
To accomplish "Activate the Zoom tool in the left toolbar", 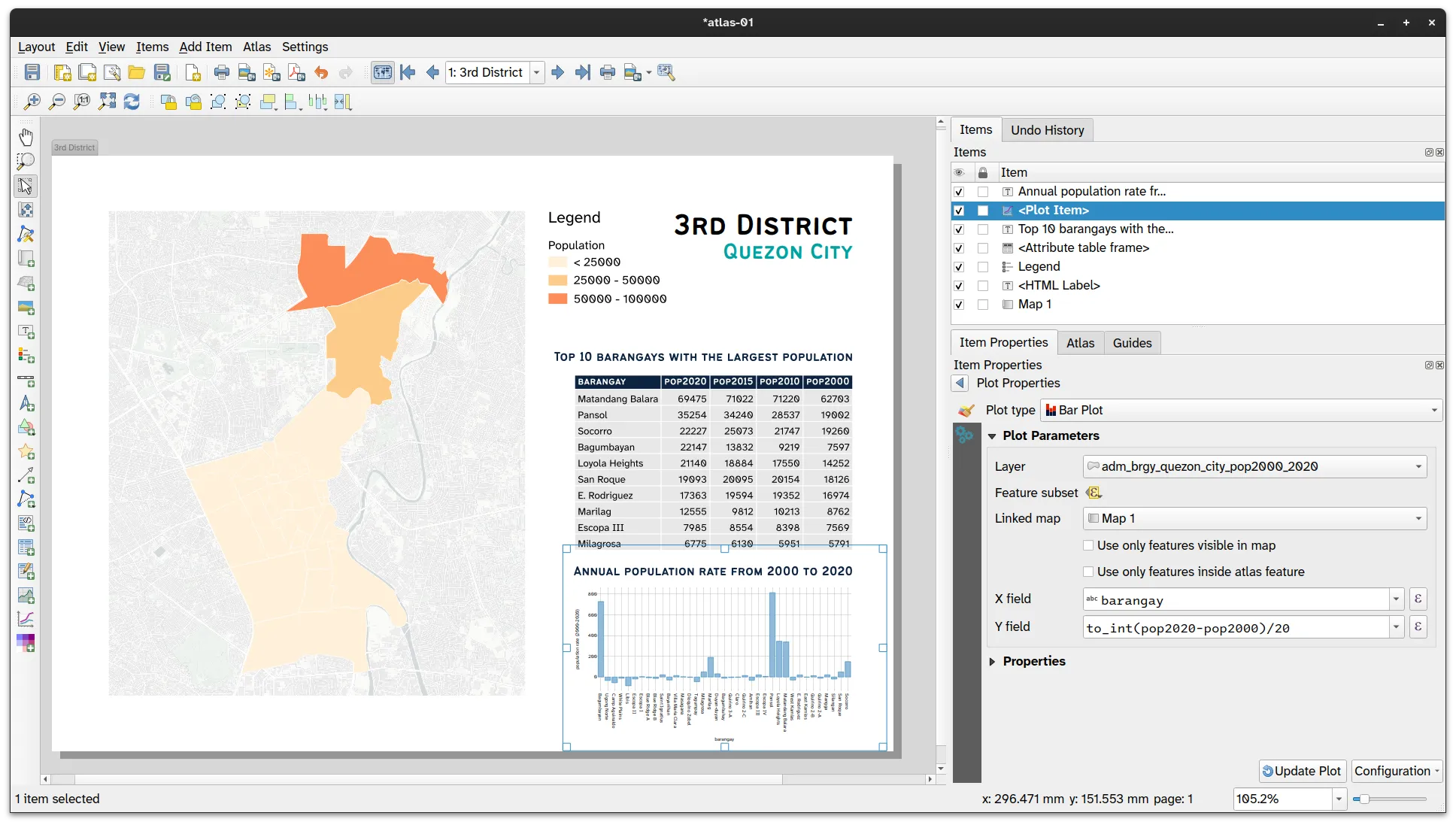I will [26, 161].
